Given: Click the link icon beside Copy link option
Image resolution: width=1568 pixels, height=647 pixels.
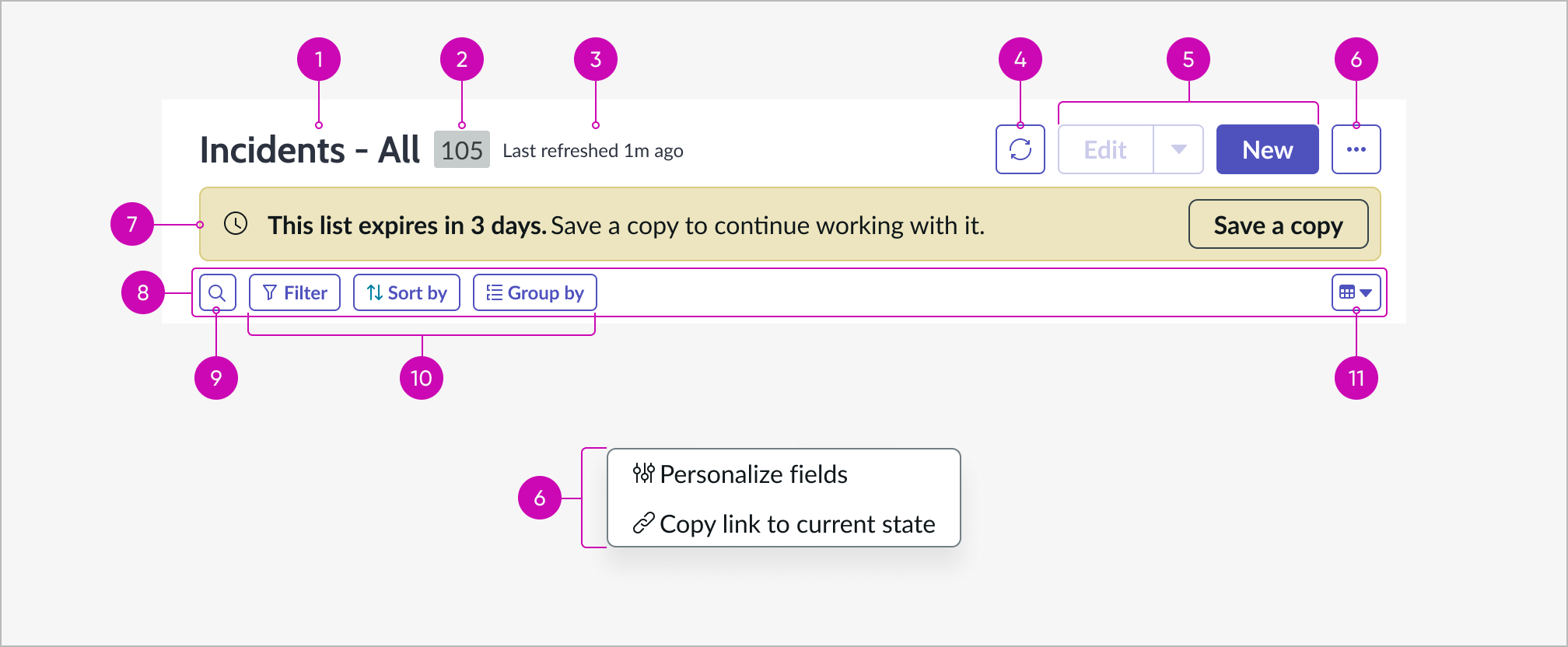Looking at the screenshot, I should pyautogui.click(x=643, y=523).
